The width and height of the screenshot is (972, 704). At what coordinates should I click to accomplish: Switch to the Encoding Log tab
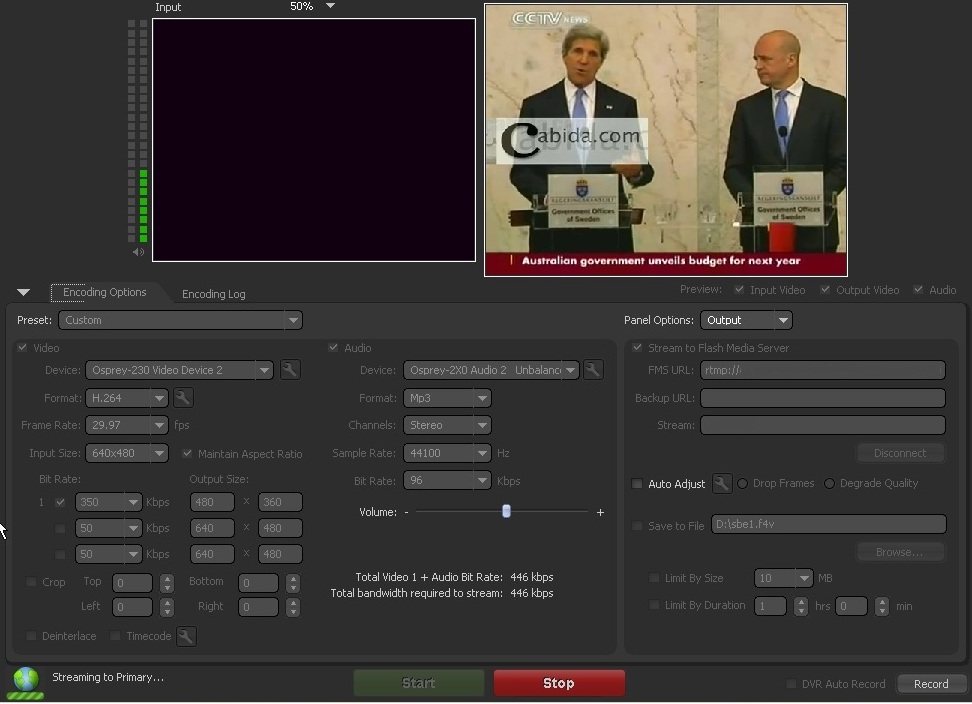coord(213,294)
